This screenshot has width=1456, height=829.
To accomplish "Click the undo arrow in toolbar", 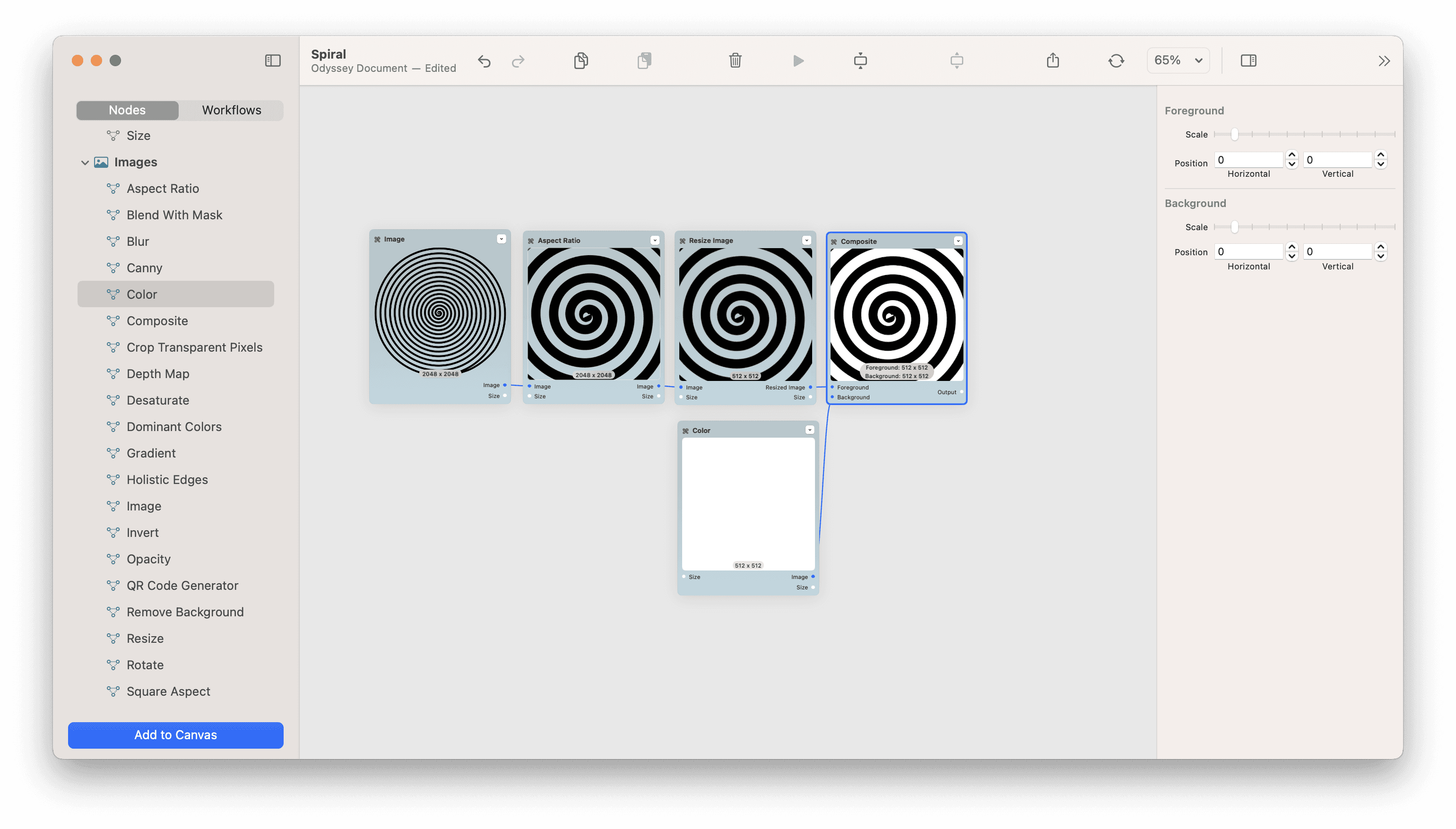I will 484,61.
